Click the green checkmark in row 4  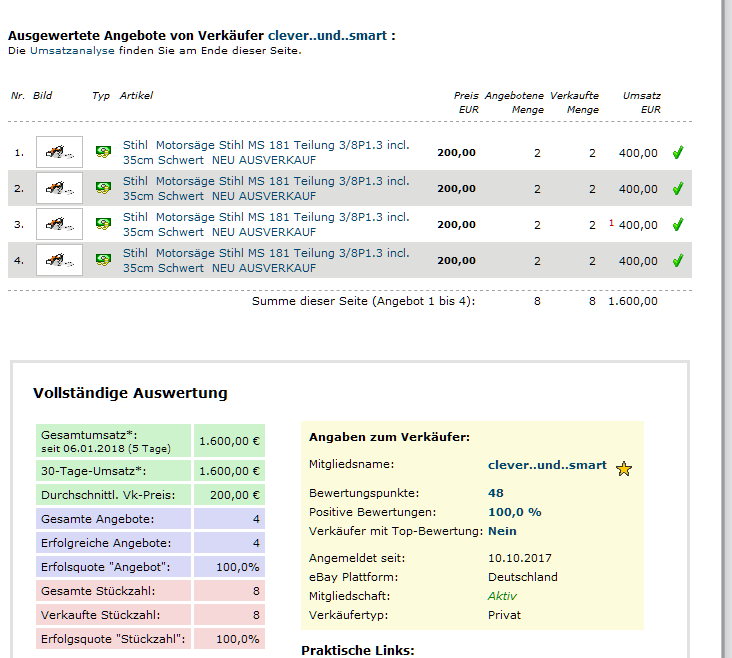click(677, 261)
